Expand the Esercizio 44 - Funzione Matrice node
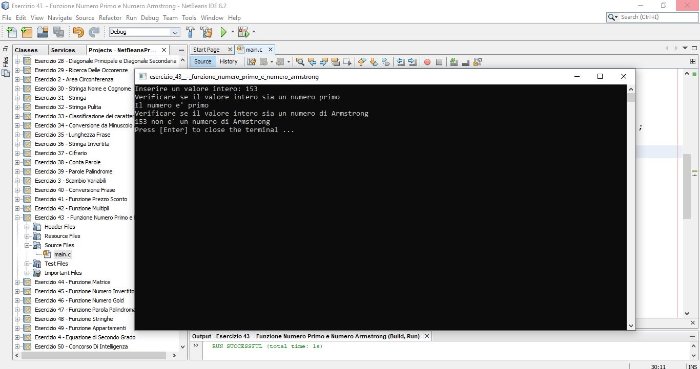The width and height of the screenshot is (700, 369). (x=17, y=282)
